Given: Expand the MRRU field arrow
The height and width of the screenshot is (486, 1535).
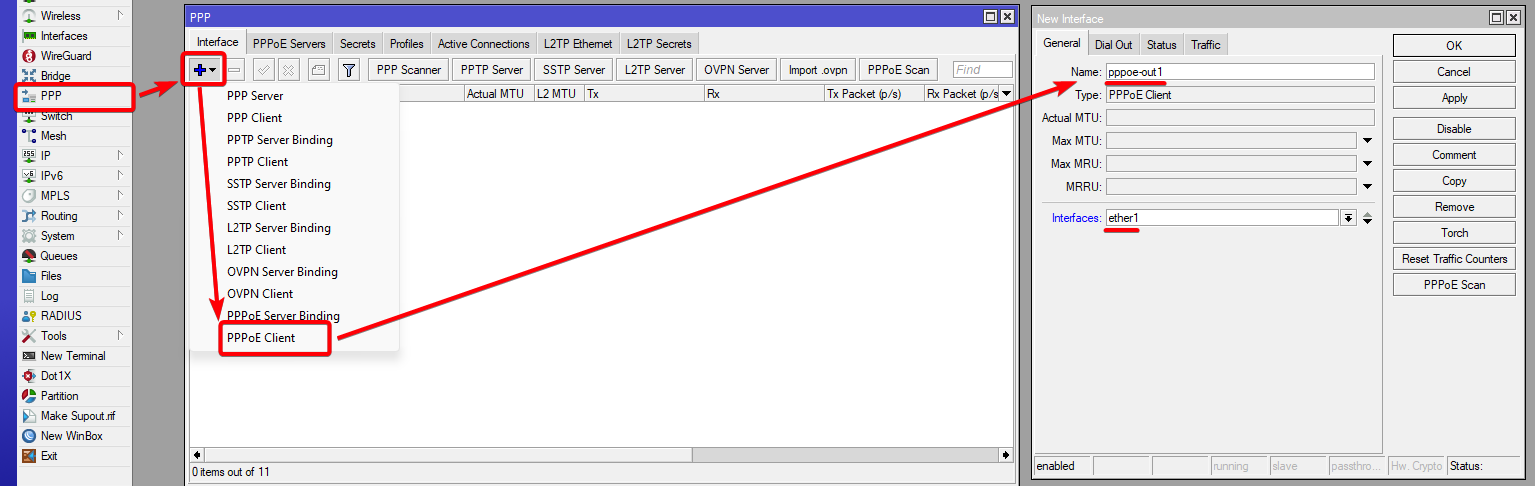Looking at the screenshot, I should point(1367,187).
